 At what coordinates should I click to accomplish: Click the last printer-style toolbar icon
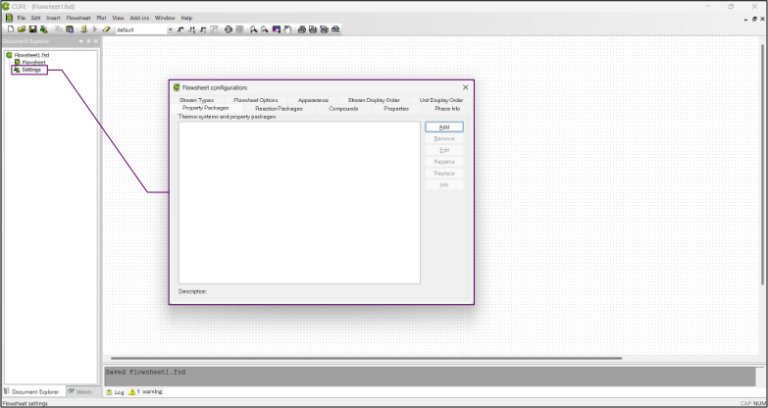[336, 29]
